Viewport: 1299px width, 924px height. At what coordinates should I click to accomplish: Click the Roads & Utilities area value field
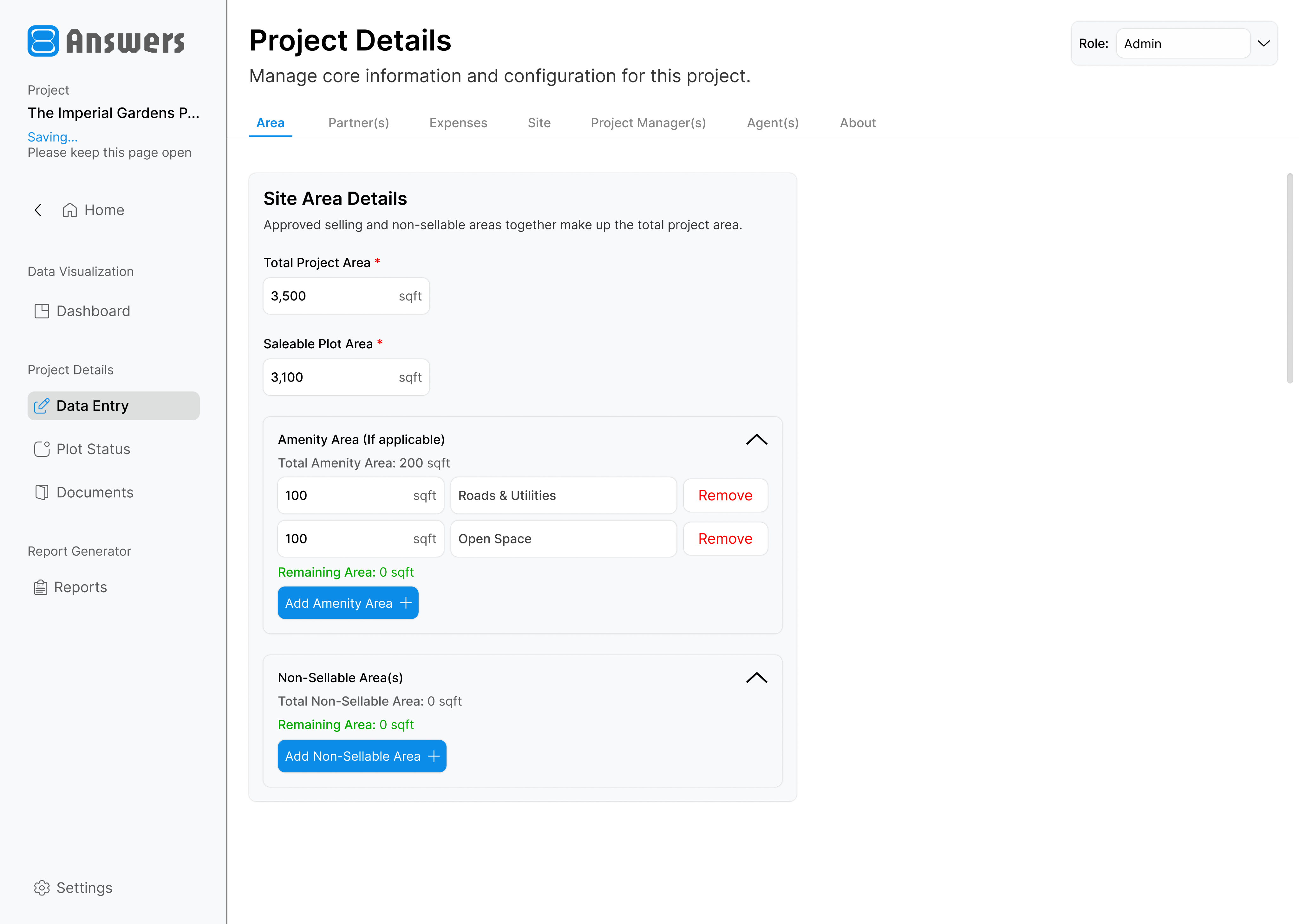click(361, 495)
